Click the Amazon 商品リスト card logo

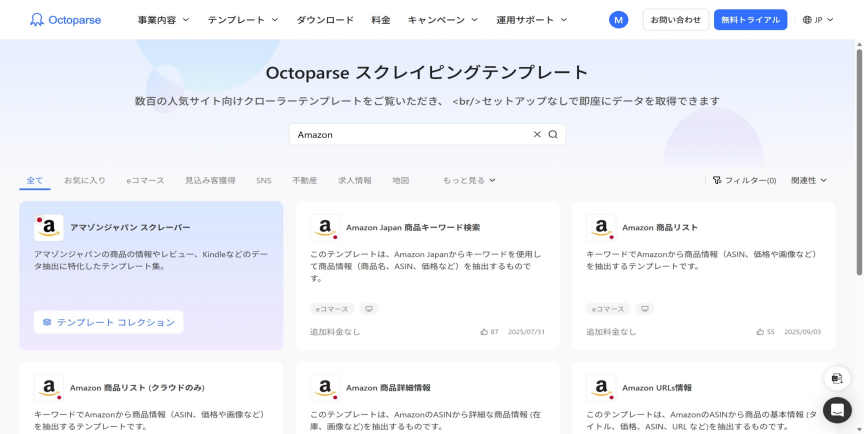[x=600, y=227]
